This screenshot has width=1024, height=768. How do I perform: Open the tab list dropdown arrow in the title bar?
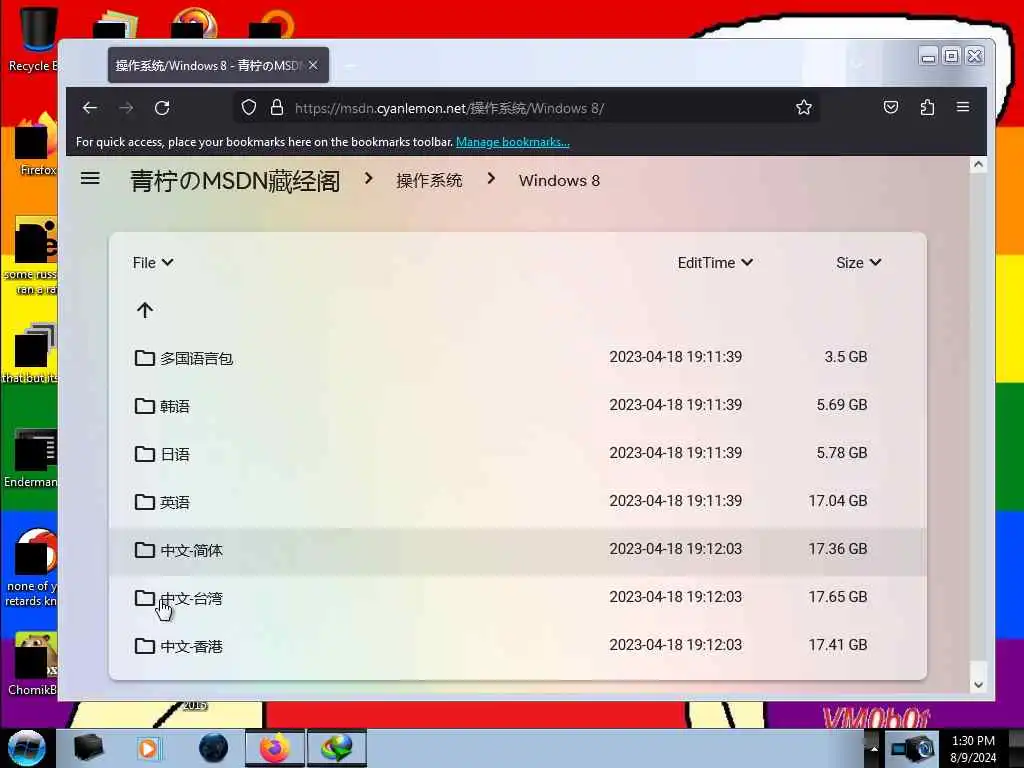point(857,65)
